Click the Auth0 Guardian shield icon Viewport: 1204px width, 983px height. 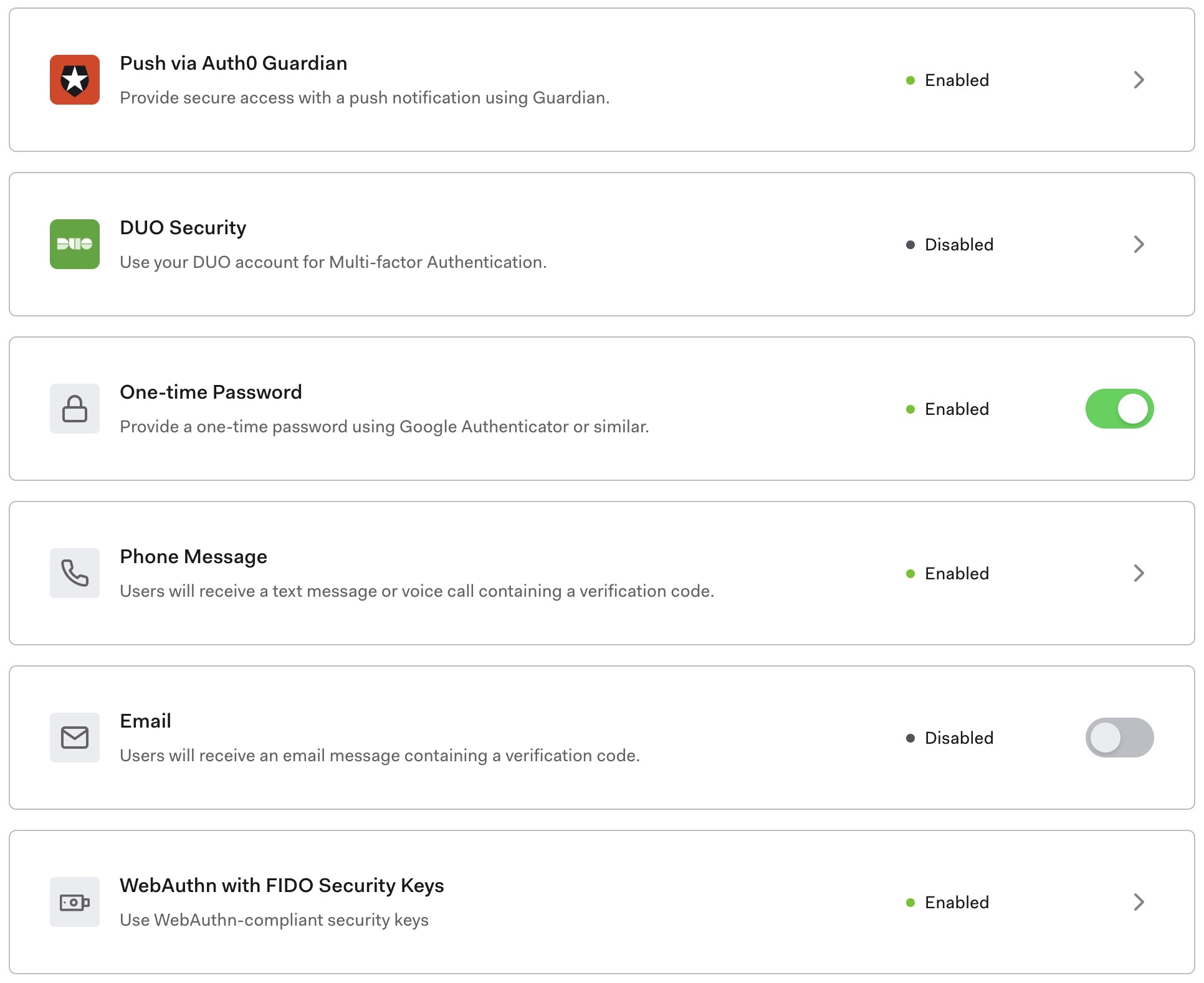pyautogui.click(x=75, y=80)
